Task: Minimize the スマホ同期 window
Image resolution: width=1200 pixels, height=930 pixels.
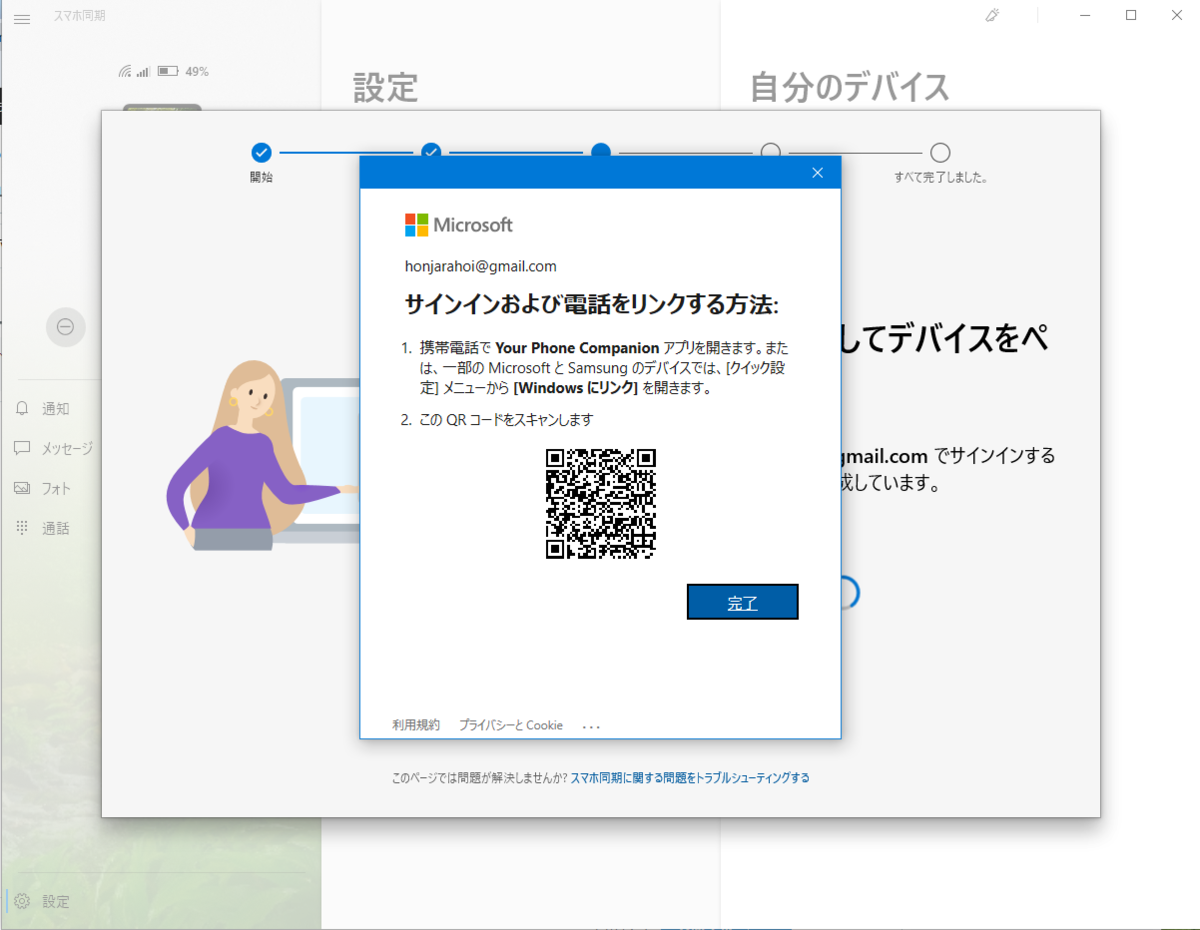Action: pyautogui.click(x=1085, y=15)
